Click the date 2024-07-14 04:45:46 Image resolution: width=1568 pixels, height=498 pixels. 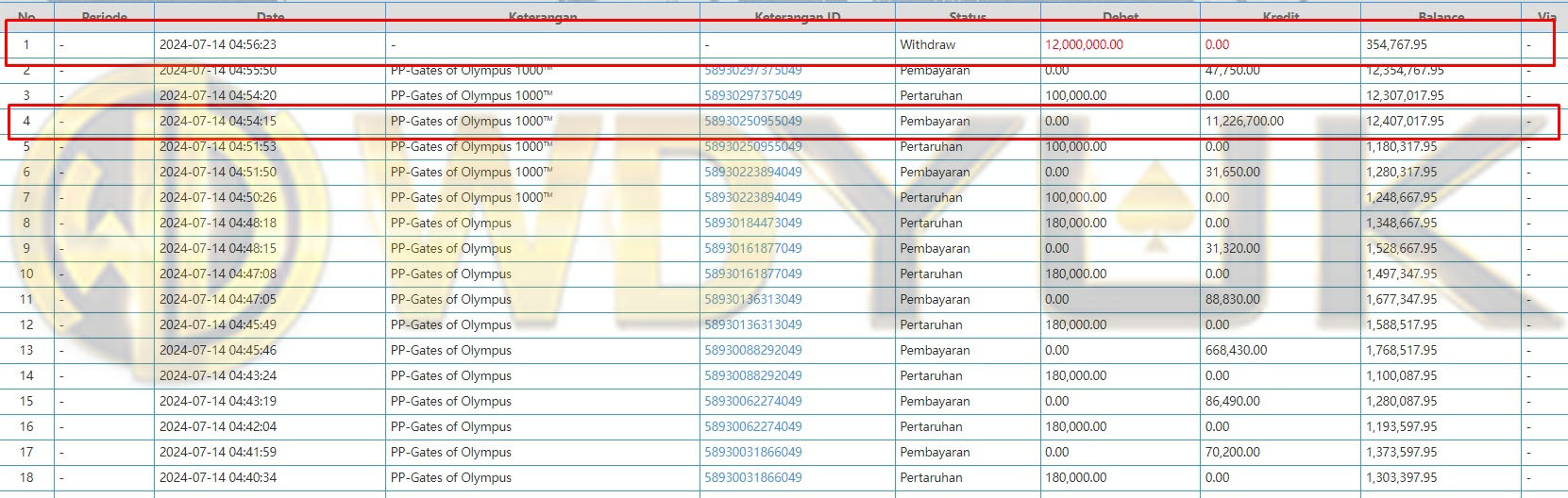[x=218, y=351]
